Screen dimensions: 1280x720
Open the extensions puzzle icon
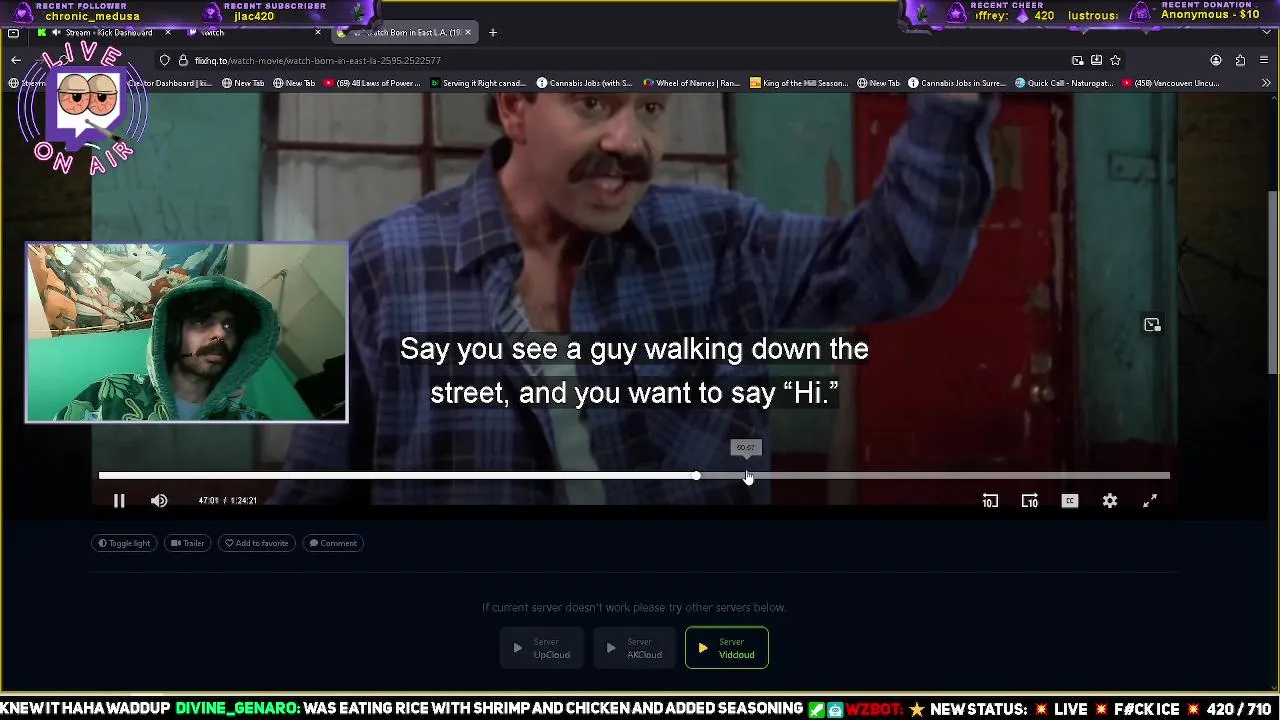1240,61
